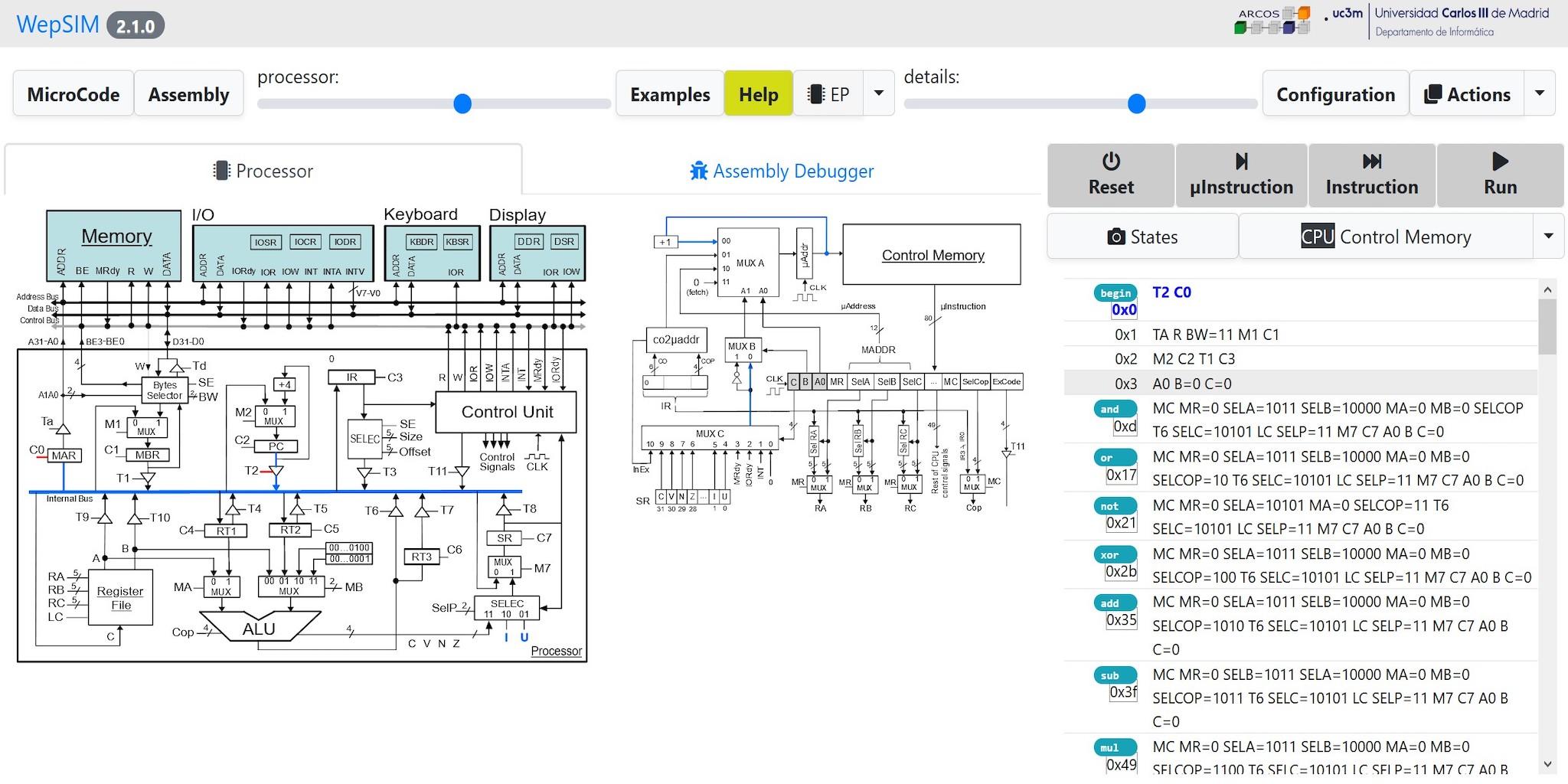
Task: Select microaddress 0x0 row
Action: pos(1300,299)
